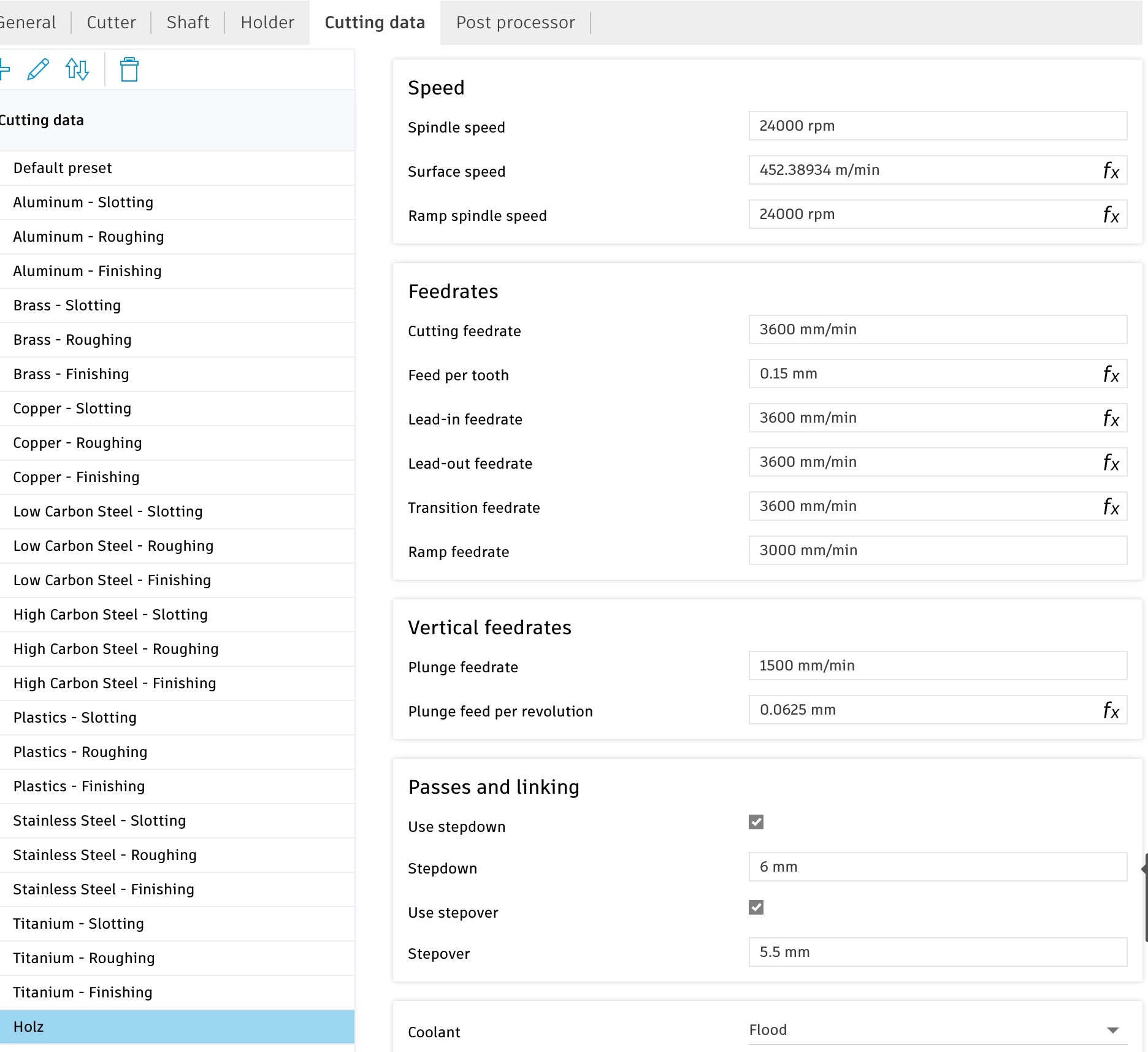Open fx expression for Plunge feed per revolution

point(1111,710)
